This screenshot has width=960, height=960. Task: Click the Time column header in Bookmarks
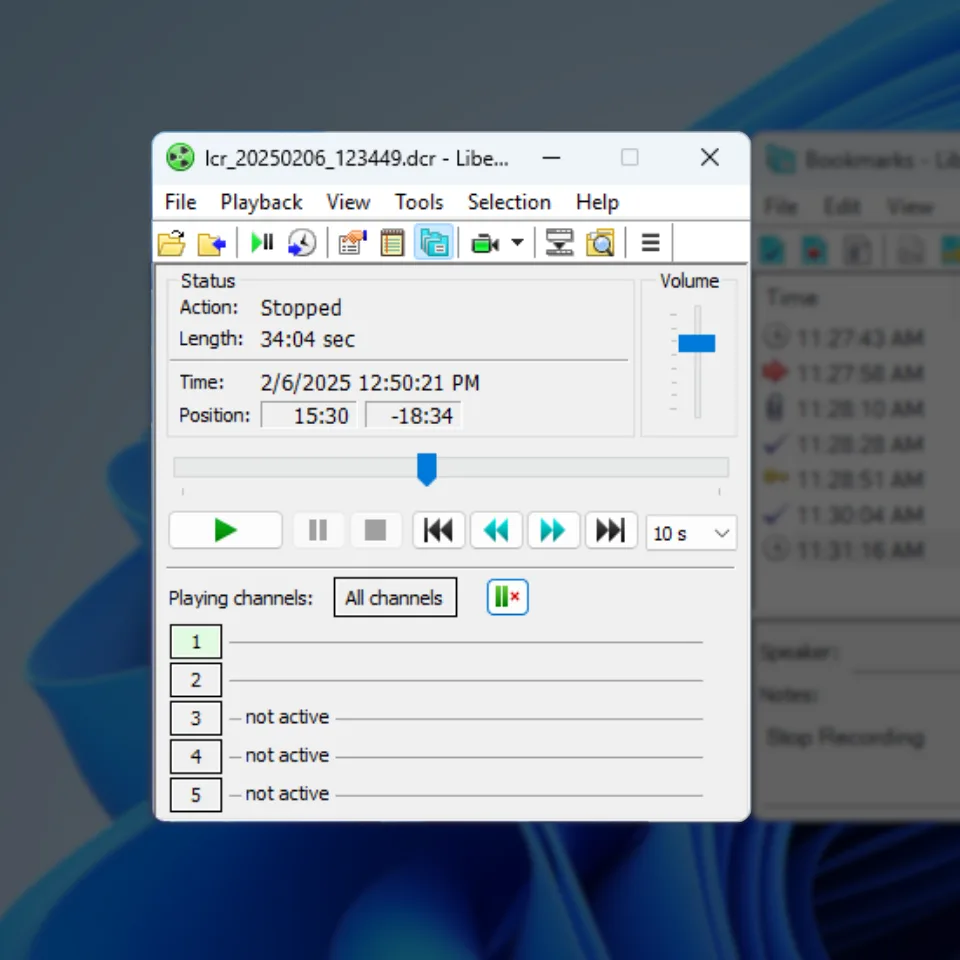pyautogui.click(x=792, y=298)
